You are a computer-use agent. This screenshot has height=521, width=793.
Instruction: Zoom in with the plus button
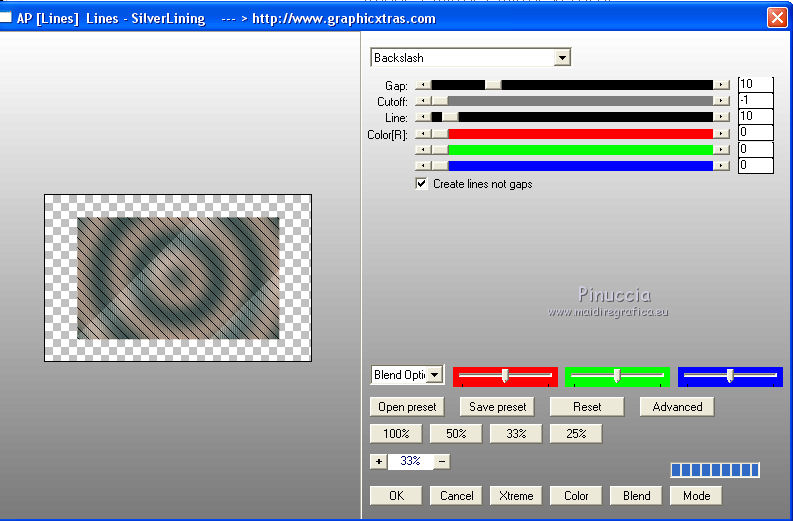point(379,461)
